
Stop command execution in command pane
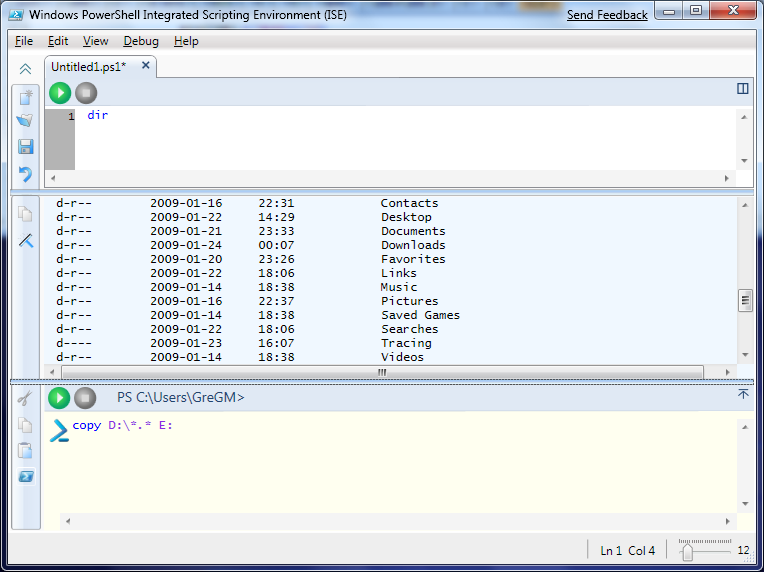pyautogui.click(x=85, y=398)
